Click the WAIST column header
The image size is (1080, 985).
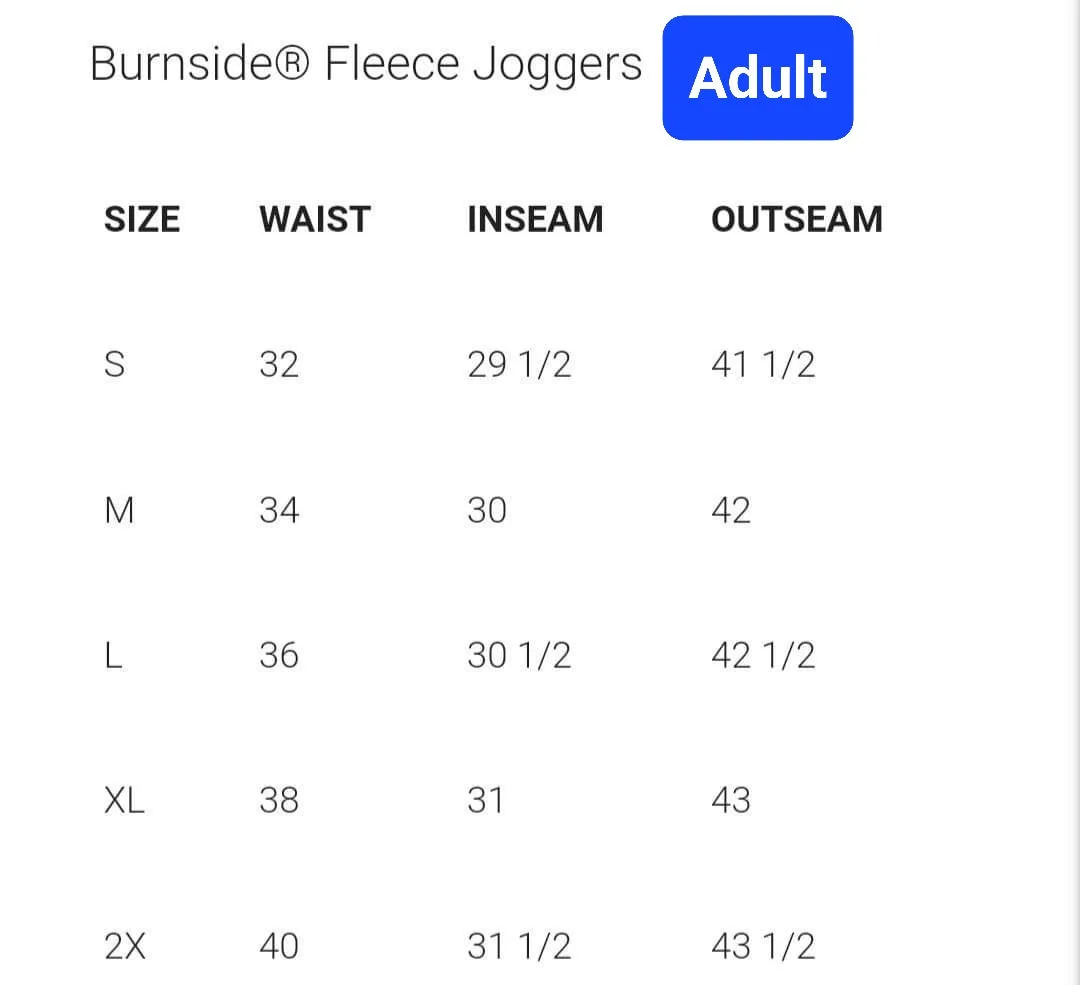[x=315, y=220]
